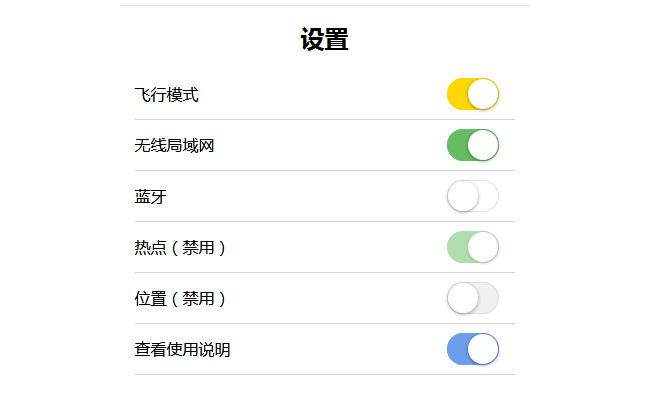Enable the 蓝牙 toggle switch

coord(472,196)
